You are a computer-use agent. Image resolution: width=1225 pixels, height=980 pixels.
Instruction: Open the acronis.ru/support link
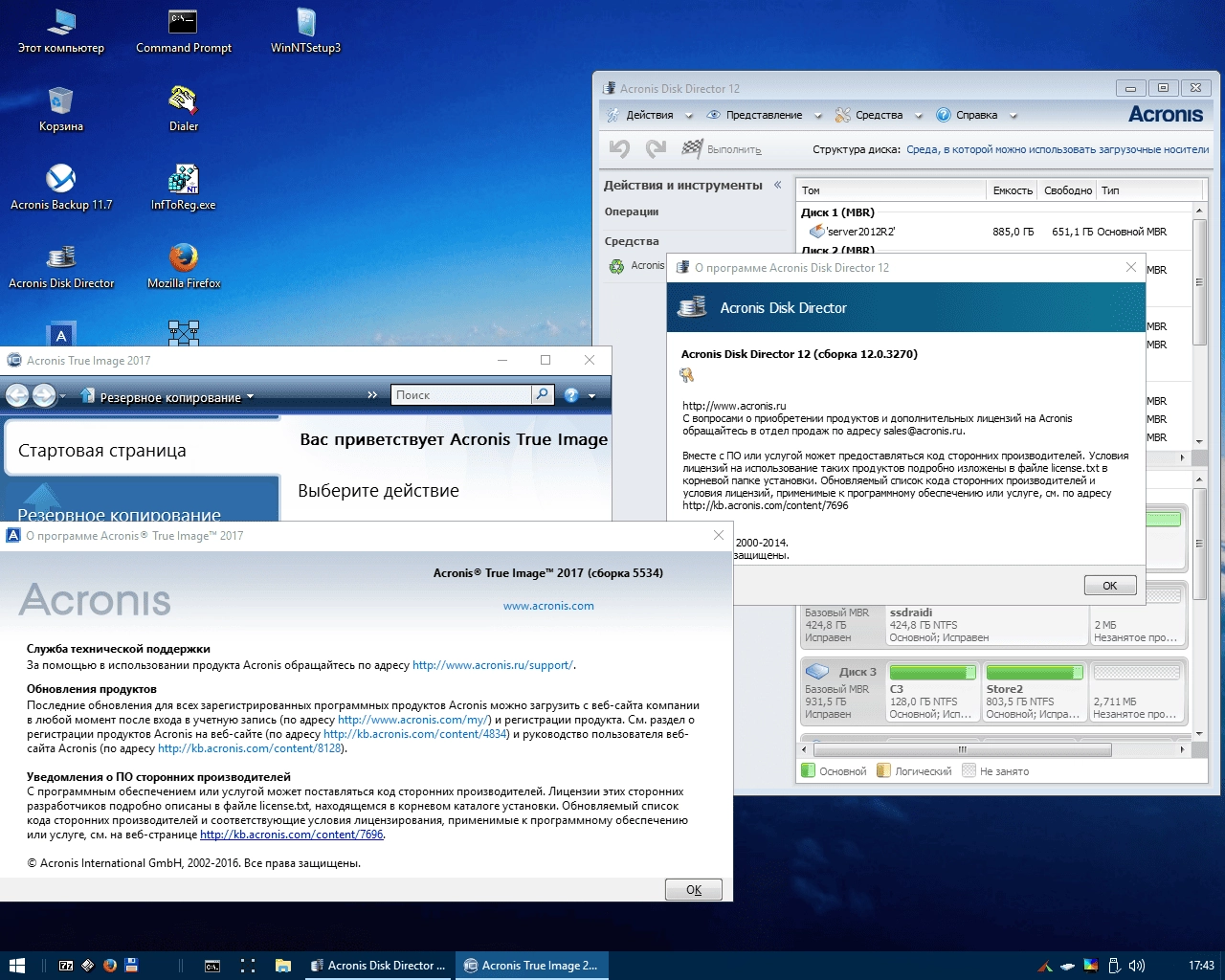click(493, 665)
